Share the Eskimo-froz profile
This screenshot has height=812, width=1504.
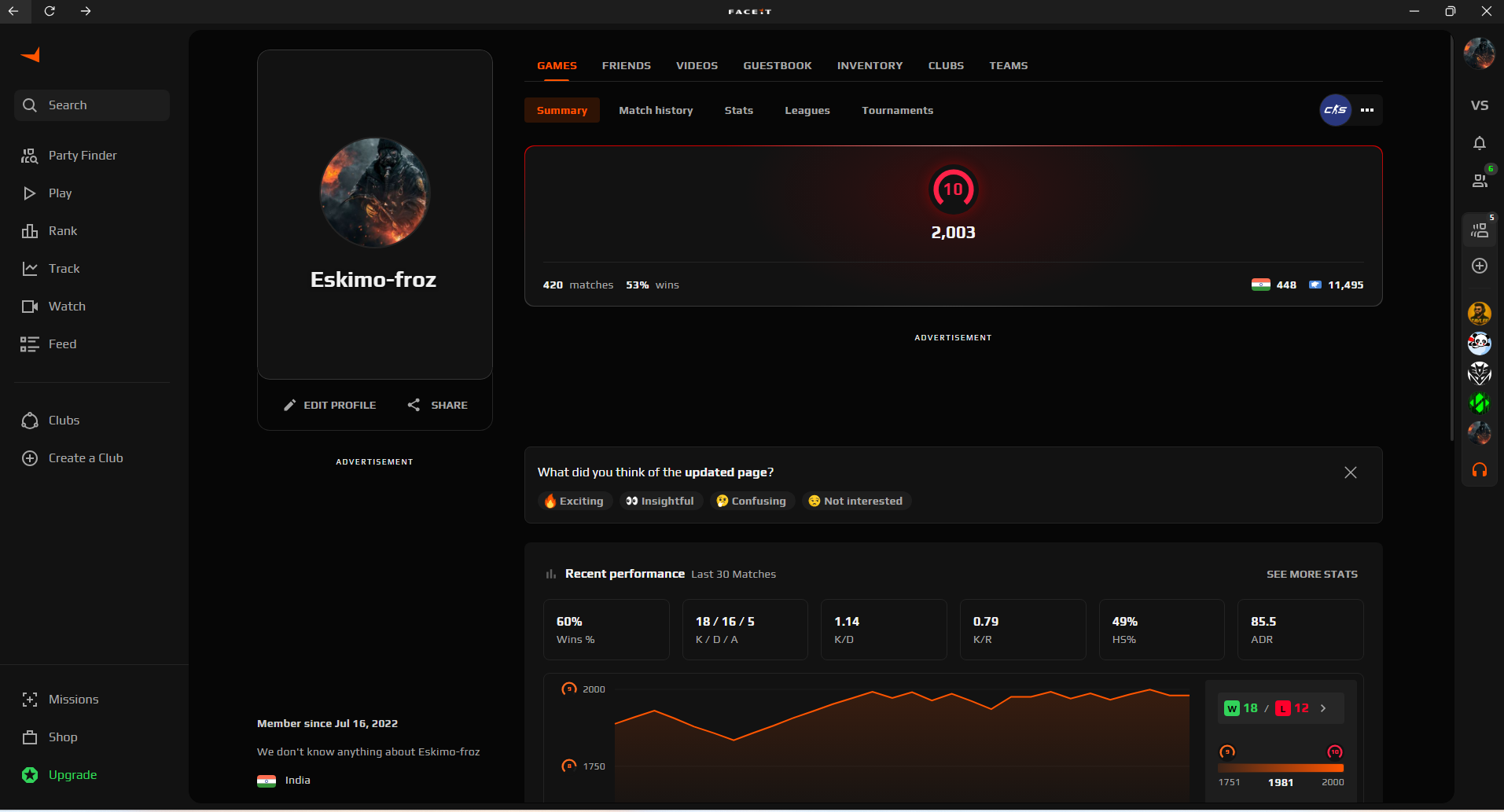point(437,405)
